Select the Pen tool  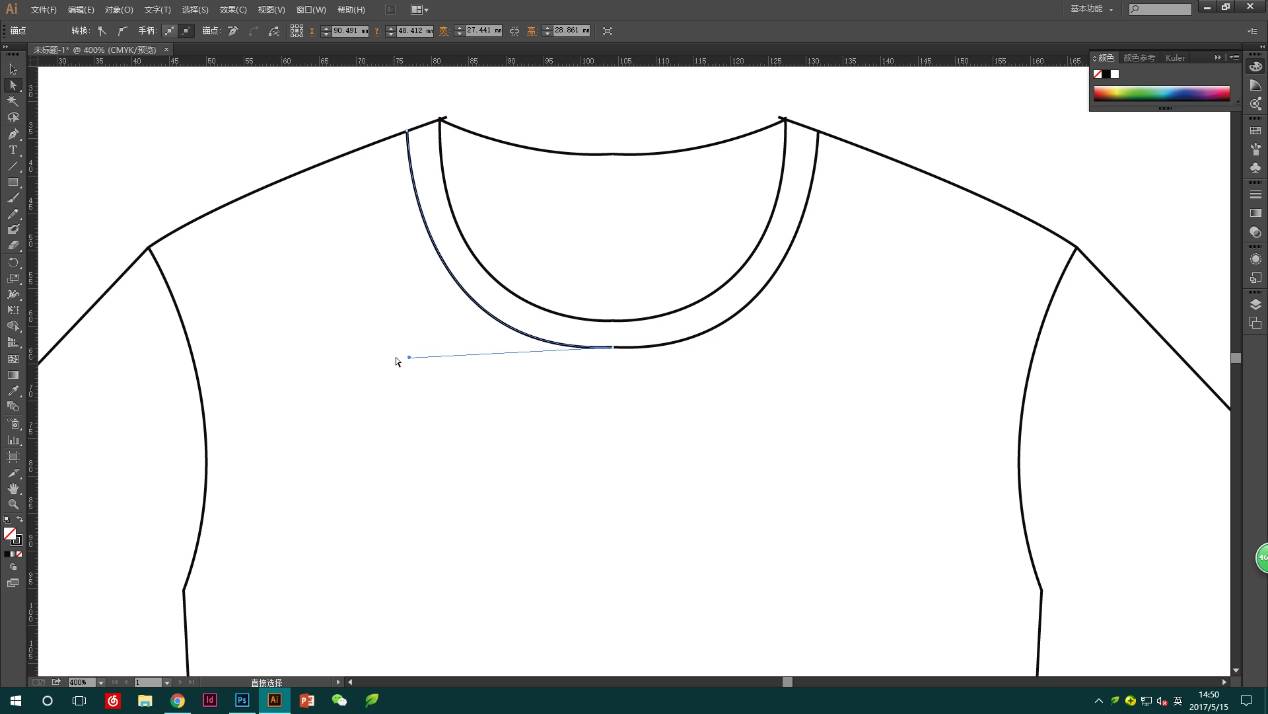point(13,133)
